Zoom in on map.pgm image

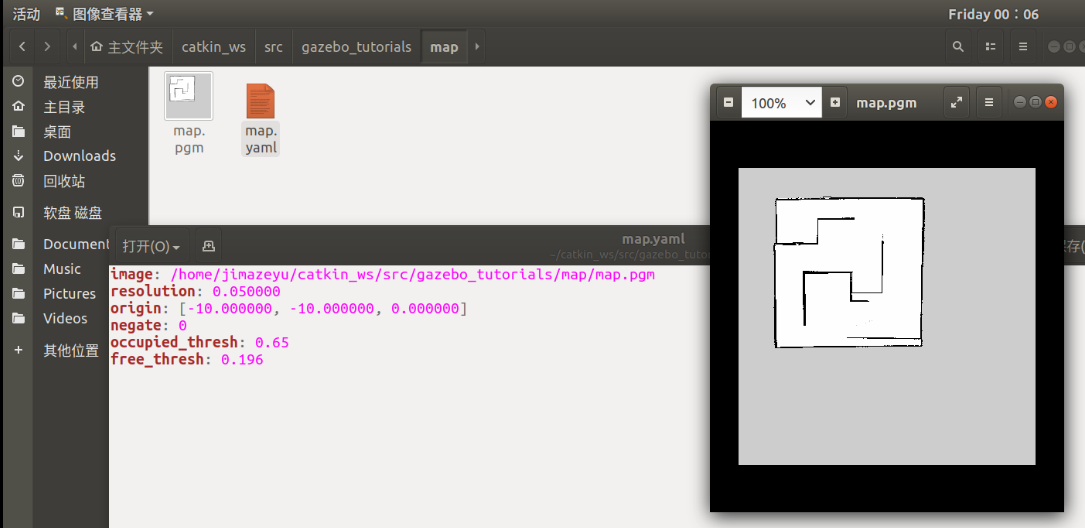pyautogui.click(x=835, y=102)
